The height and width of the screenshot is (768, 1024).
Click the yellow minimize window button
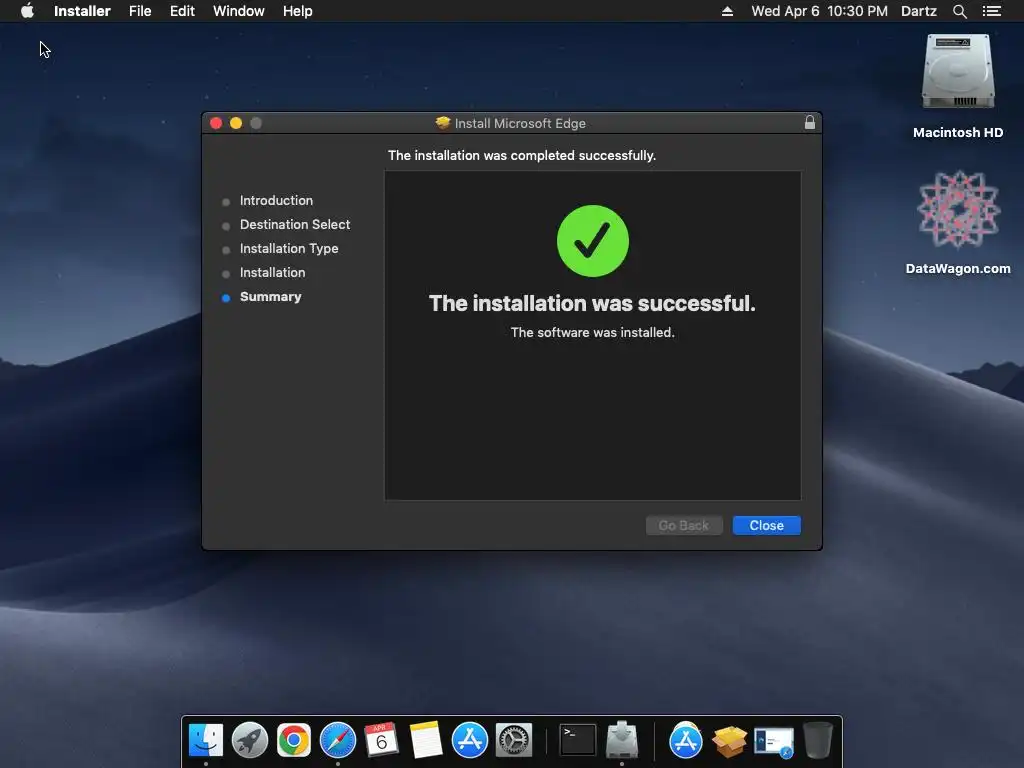tap(236, 123)
